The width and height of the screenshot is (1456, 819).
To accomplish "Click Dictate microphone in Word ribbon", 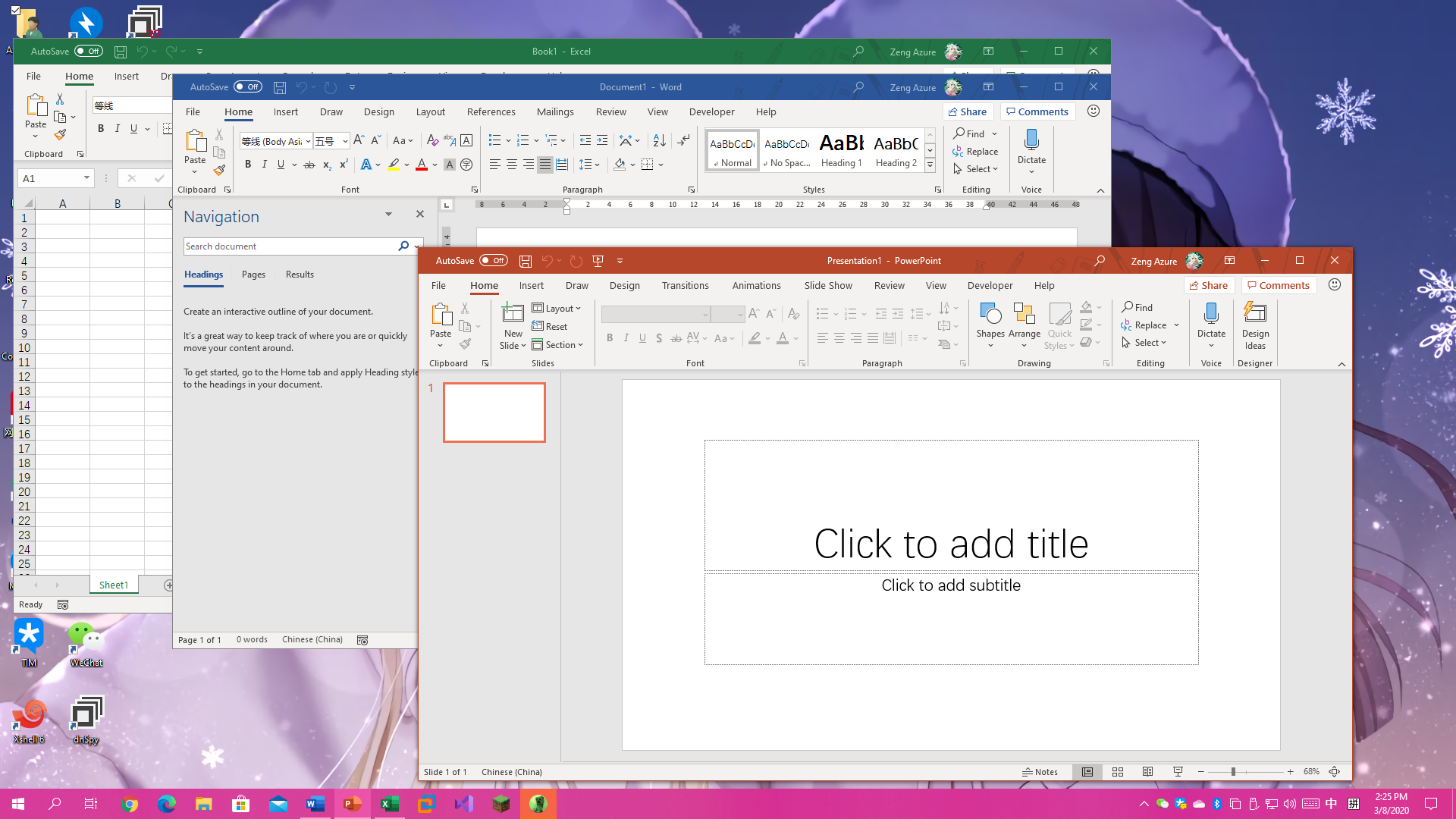I will point(1031,141).
